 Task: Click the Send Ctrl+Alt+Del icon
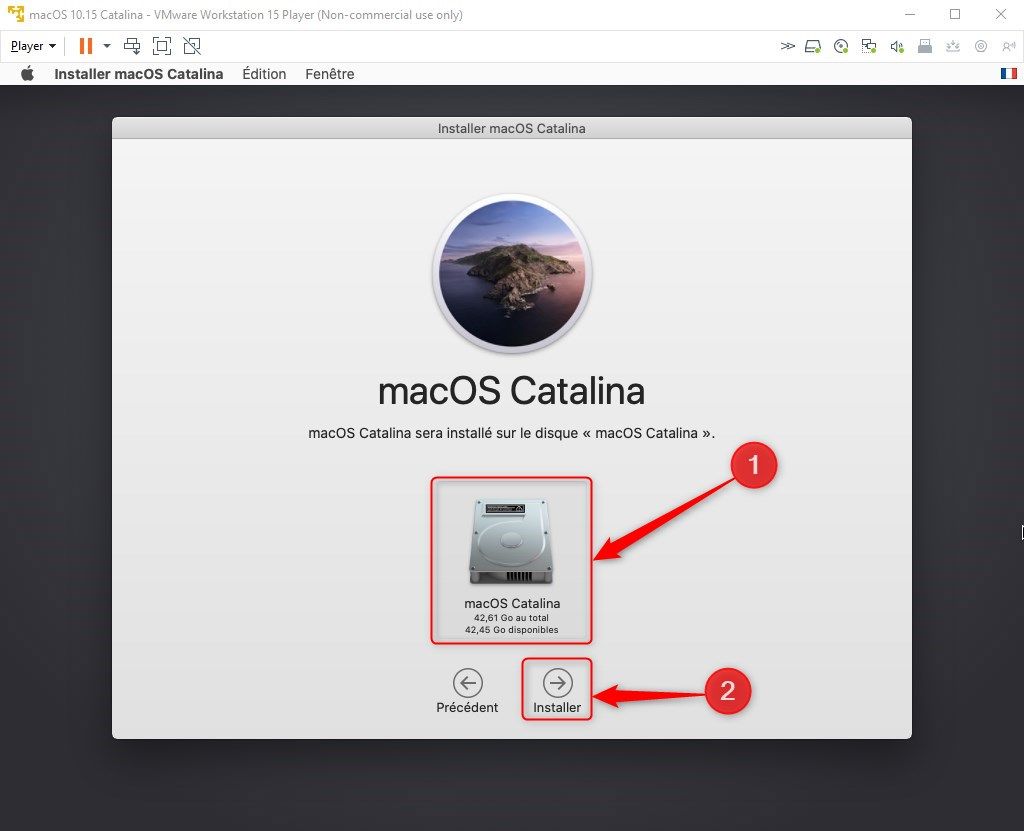tap(132, 46)
